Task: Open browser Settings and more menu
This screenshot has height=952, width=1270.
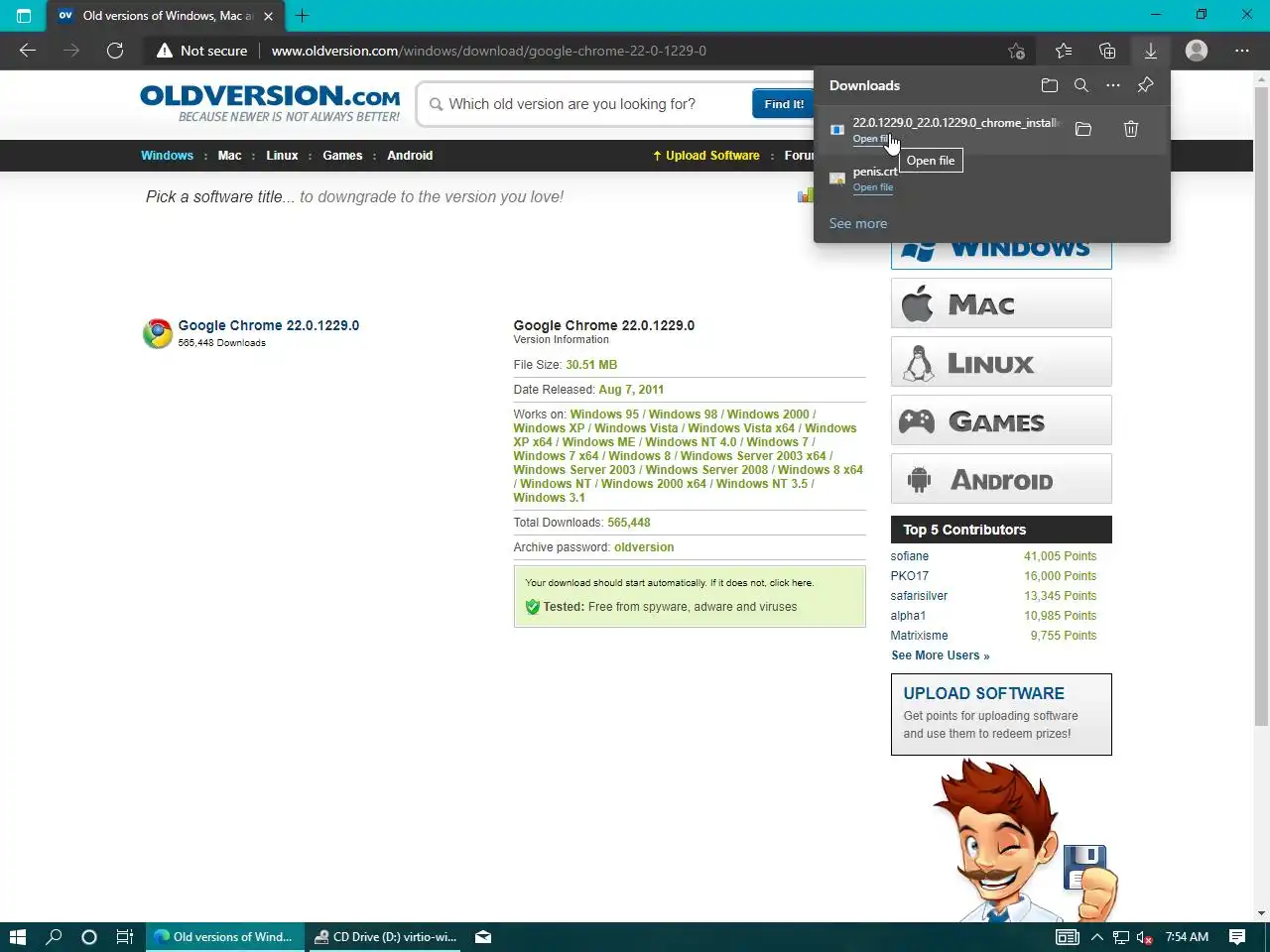Action: 1242,51
